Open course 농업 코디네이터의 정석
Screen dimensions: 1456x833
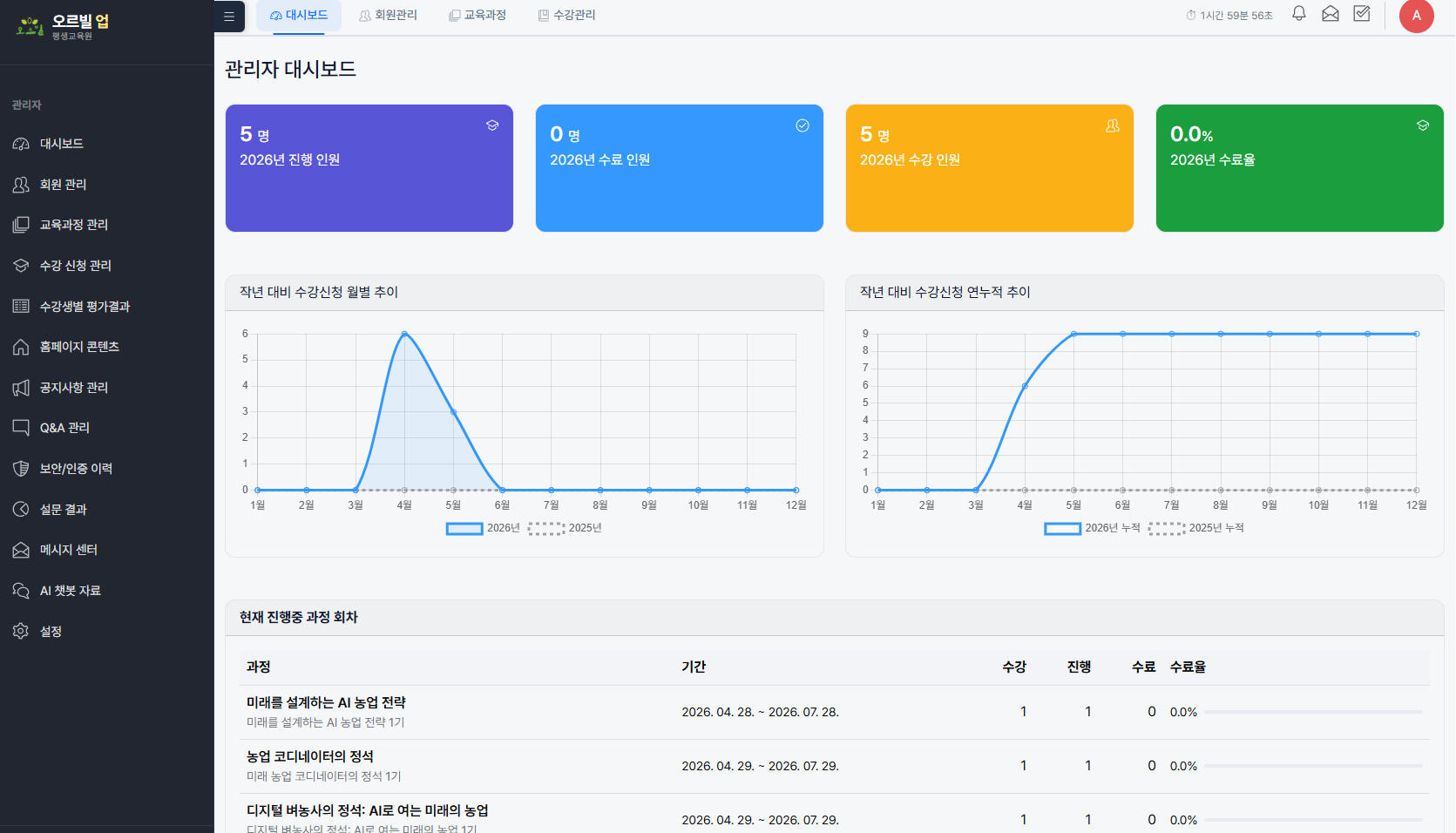[310, 756]
